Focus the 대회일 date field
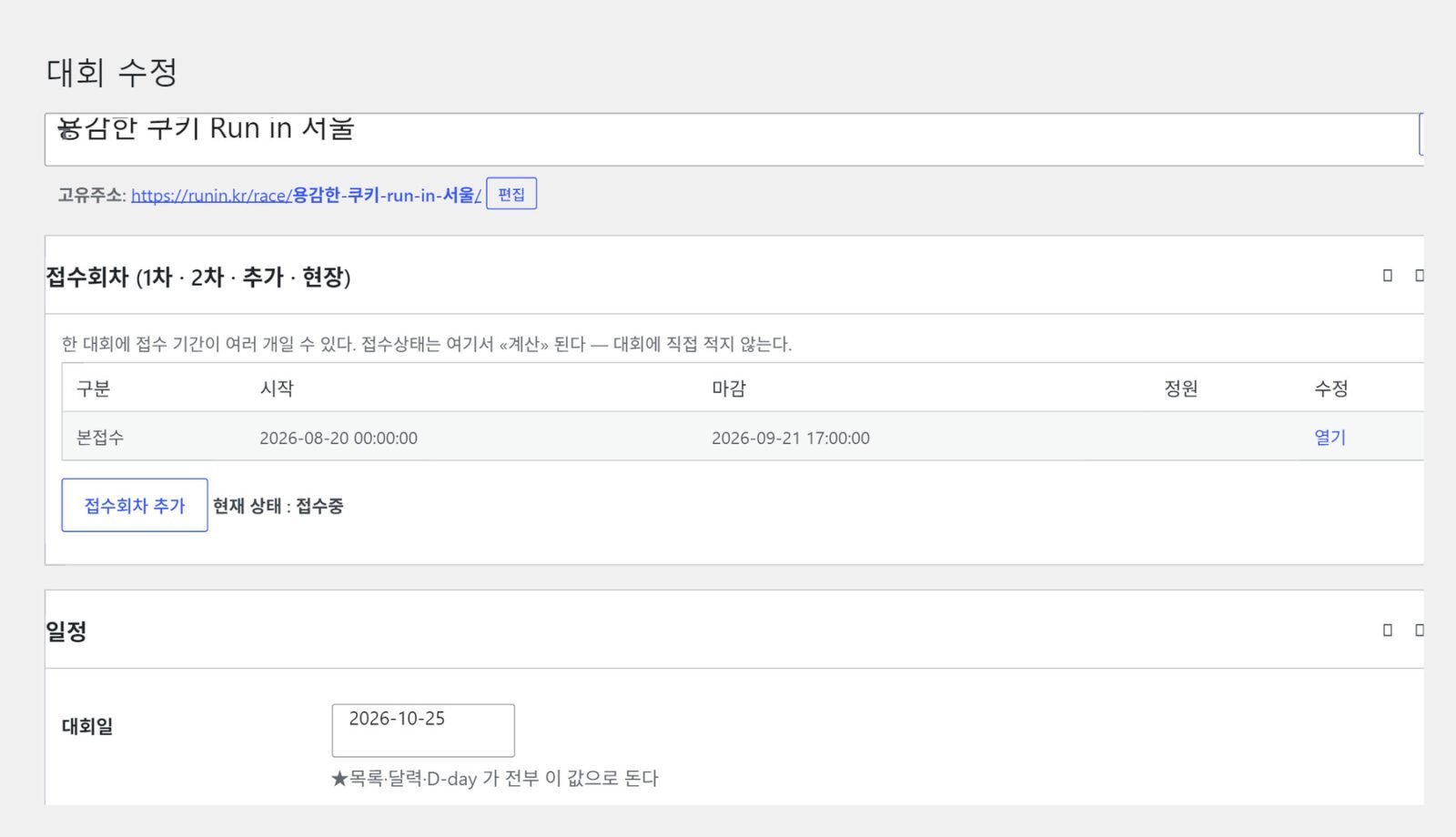 tap(423, 730)
